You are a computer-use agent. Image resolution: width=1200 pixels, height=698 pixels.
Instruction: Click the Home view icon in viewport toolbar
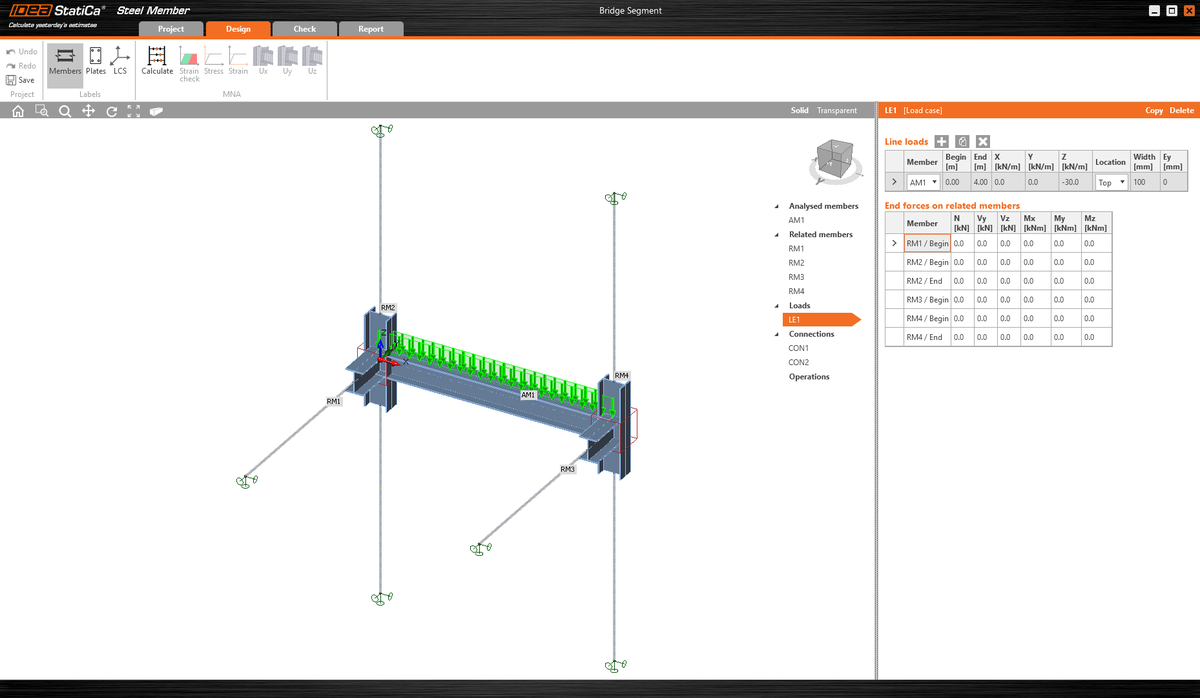[17, 111]
